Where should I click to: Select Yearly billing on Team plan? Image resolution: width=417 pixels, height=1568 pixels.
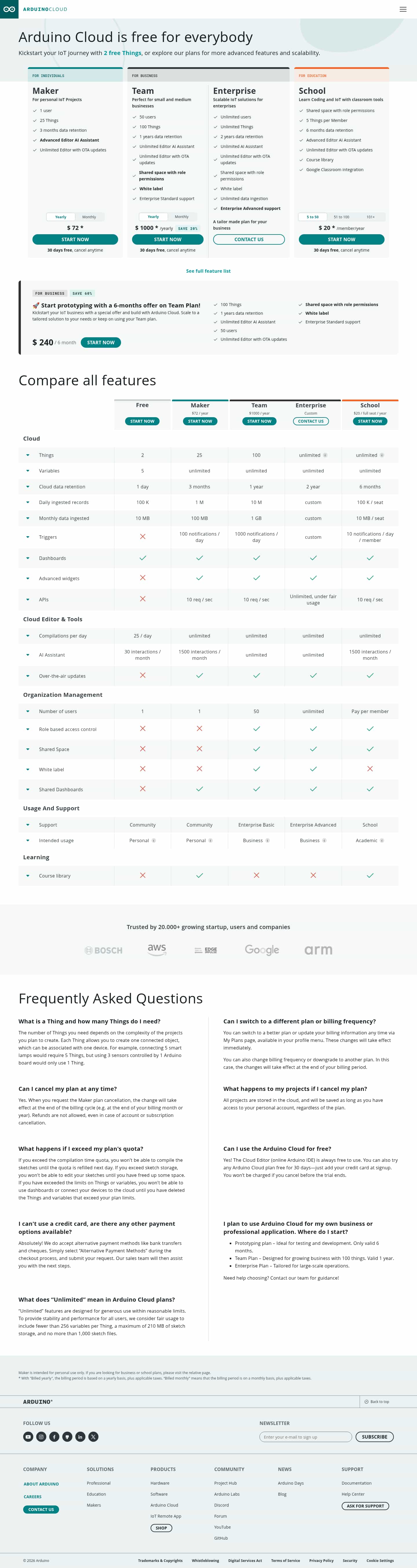pyautogui.click(x=153, y=217)
